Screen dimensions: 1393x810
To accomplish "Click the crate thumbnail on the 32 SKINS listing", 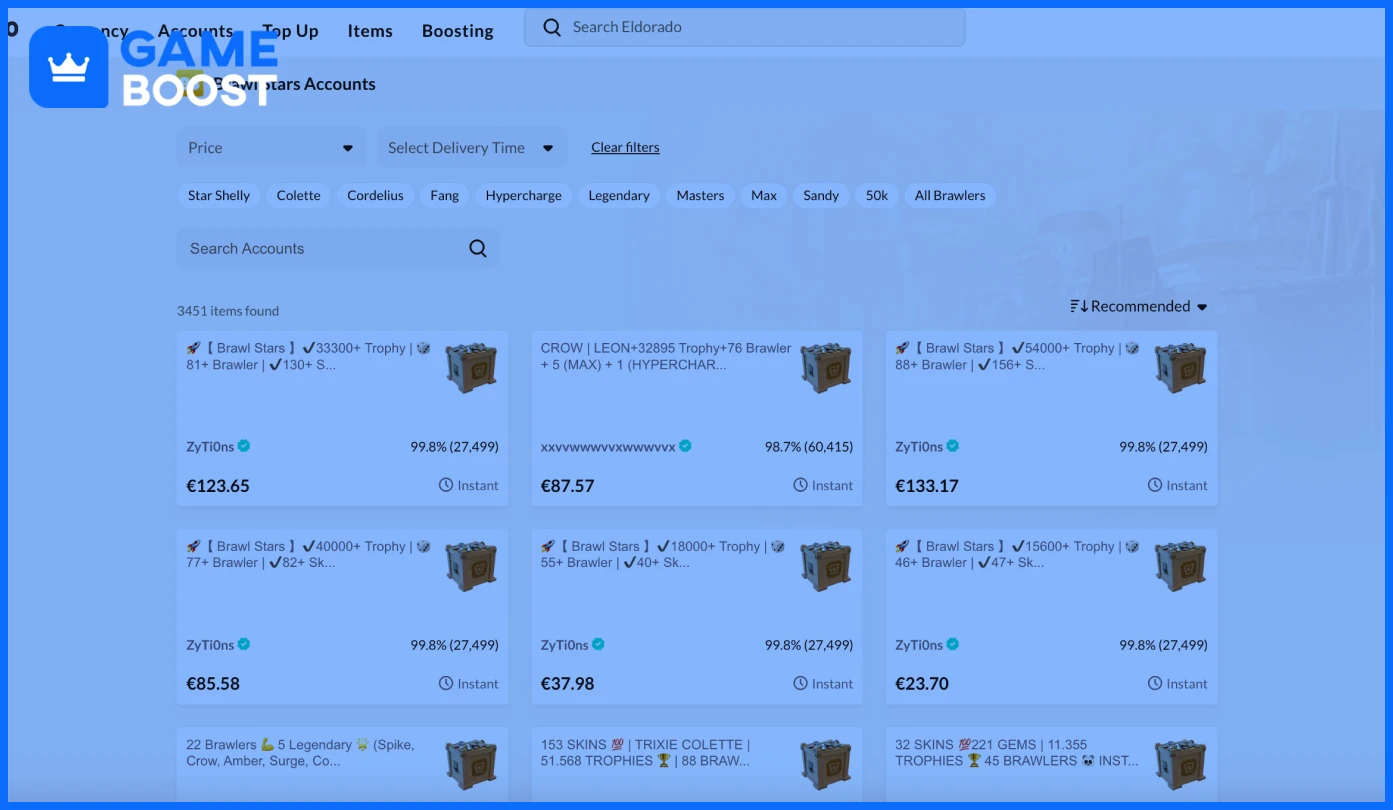I will click(x=1180, y=764).
